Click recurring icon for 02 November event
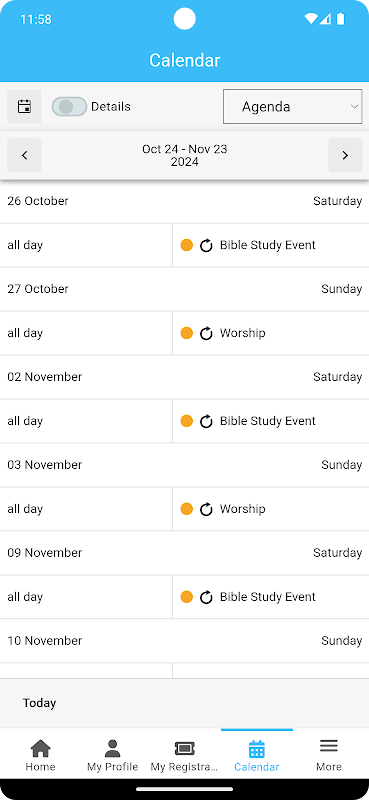Screen dimensions: 369x800 pyautogui.click(x=206, y=421)
